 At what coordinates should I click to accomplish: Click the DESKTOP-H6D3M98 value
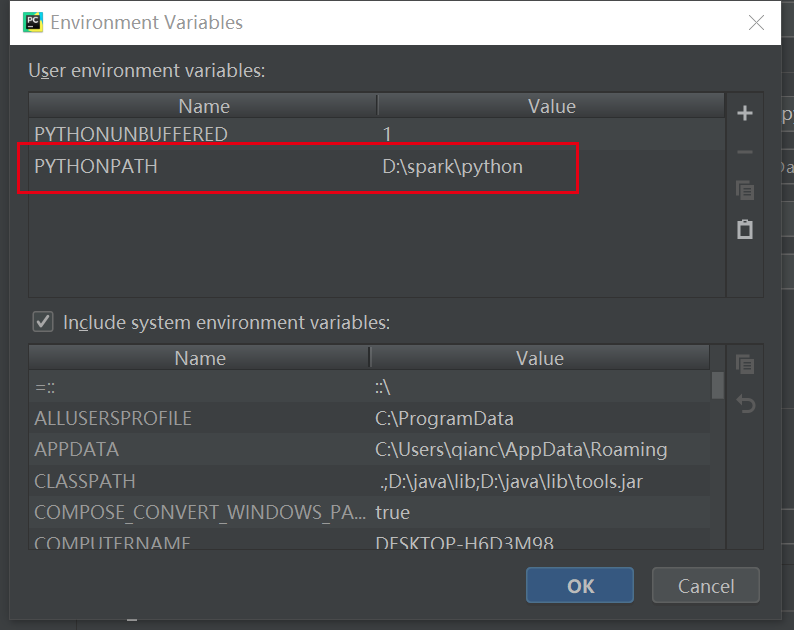coord(464,542)
